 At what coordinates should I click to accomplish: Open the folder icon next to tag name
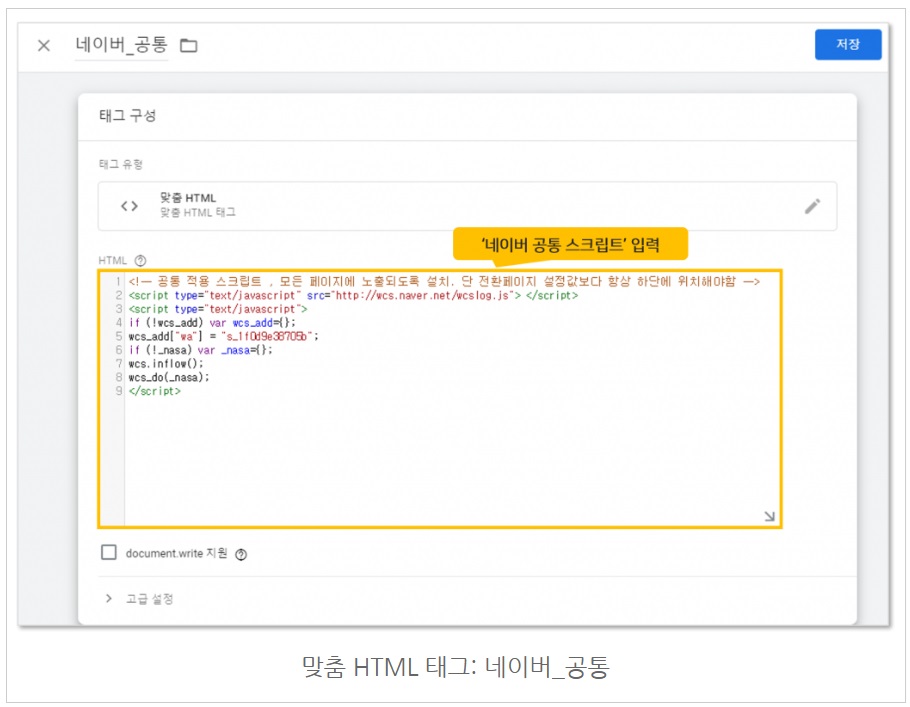tap(189, 45)
